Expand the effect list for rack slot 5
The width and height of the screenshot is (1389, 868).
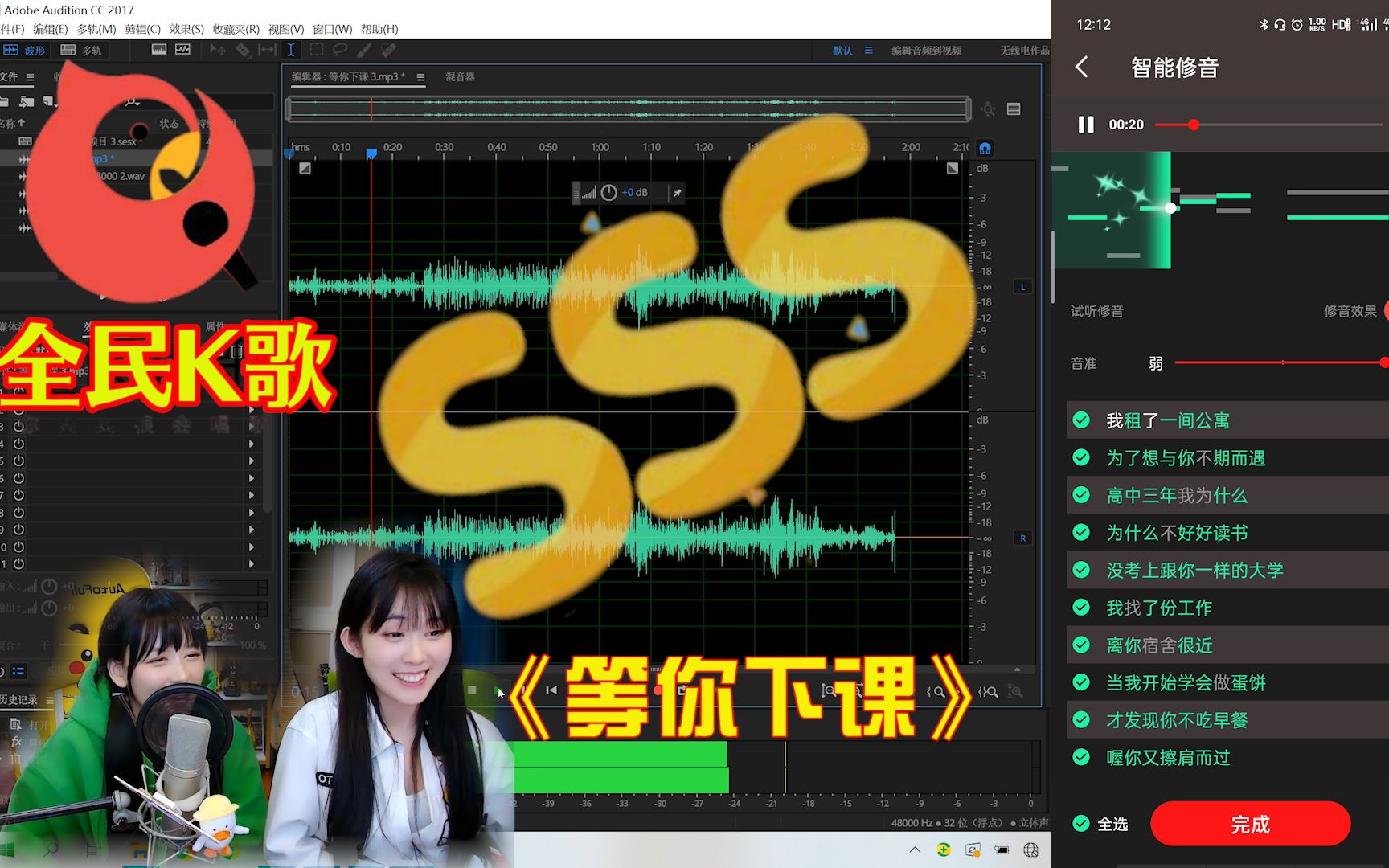(252, 461)
